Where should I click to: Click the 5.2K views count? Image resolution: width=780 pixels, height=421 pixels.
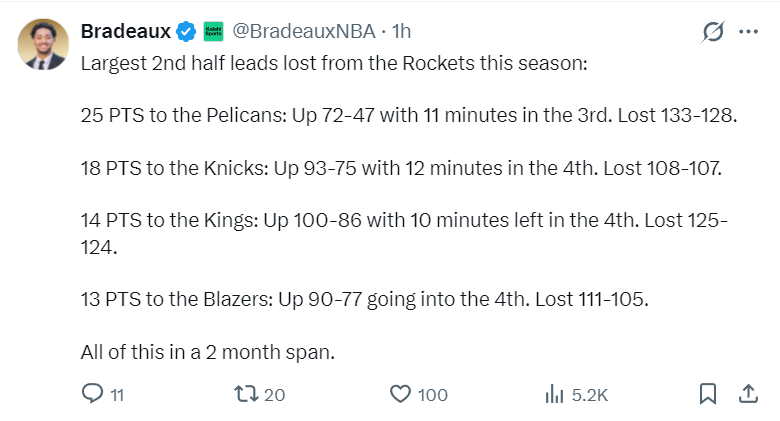pos(590,395)
